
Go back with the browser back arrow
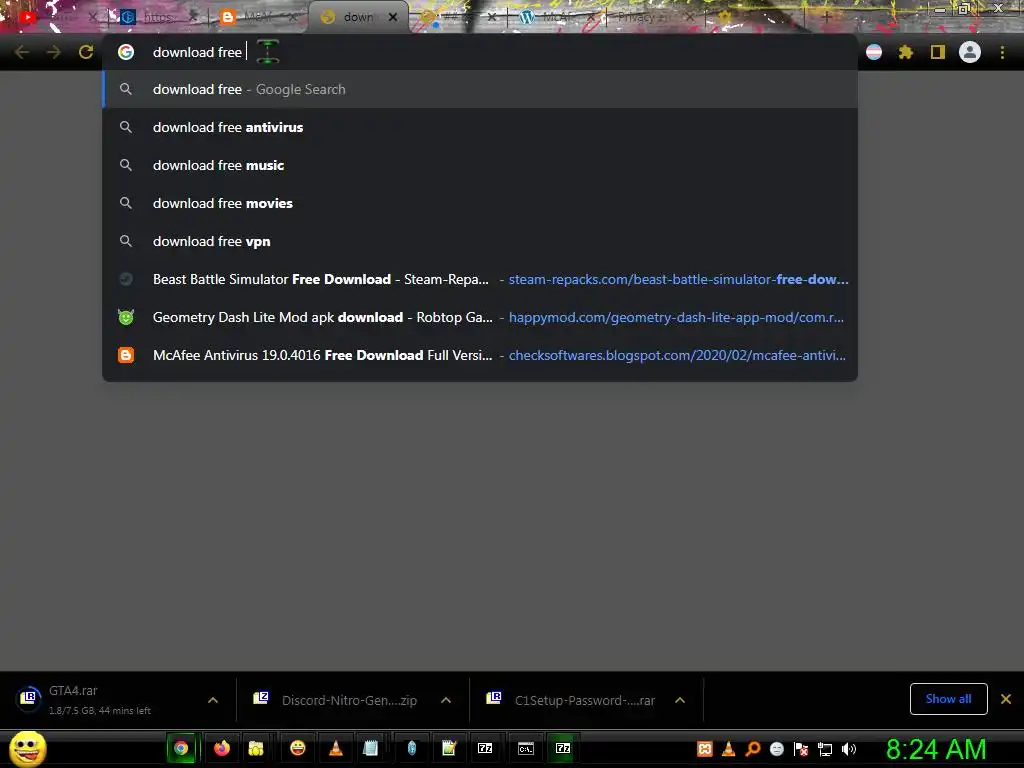coord(22,52)
